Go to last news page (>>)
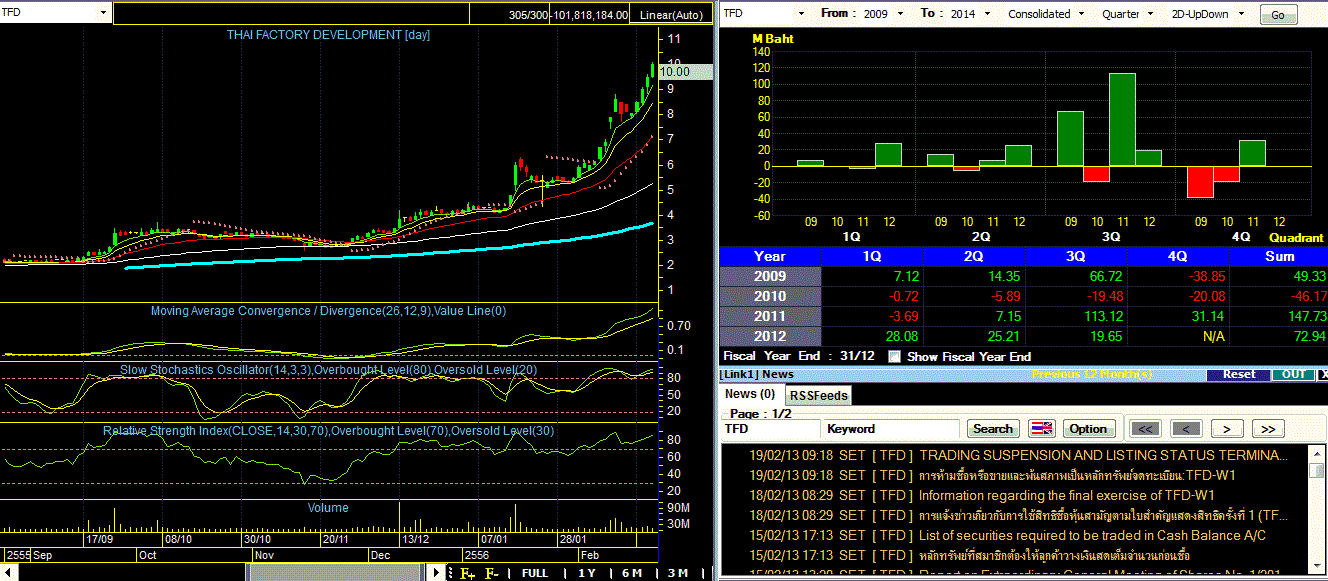Viewport: 1328px width, 581px height. click(1267, 429)
